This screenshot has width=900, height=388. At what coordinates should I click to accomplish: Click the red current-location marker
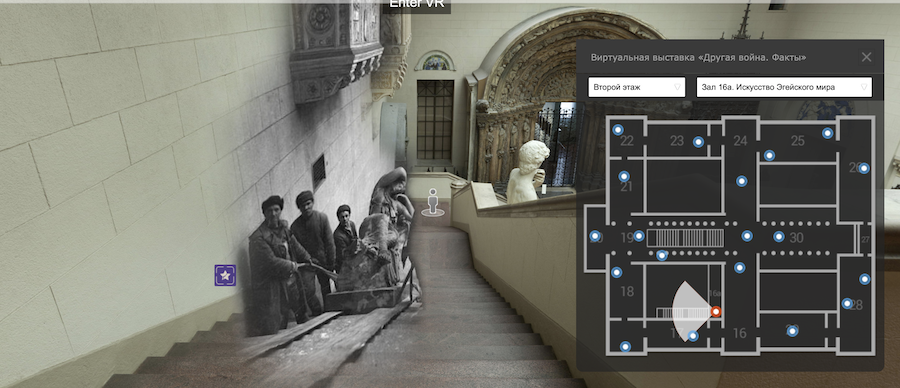coord(716,311)
